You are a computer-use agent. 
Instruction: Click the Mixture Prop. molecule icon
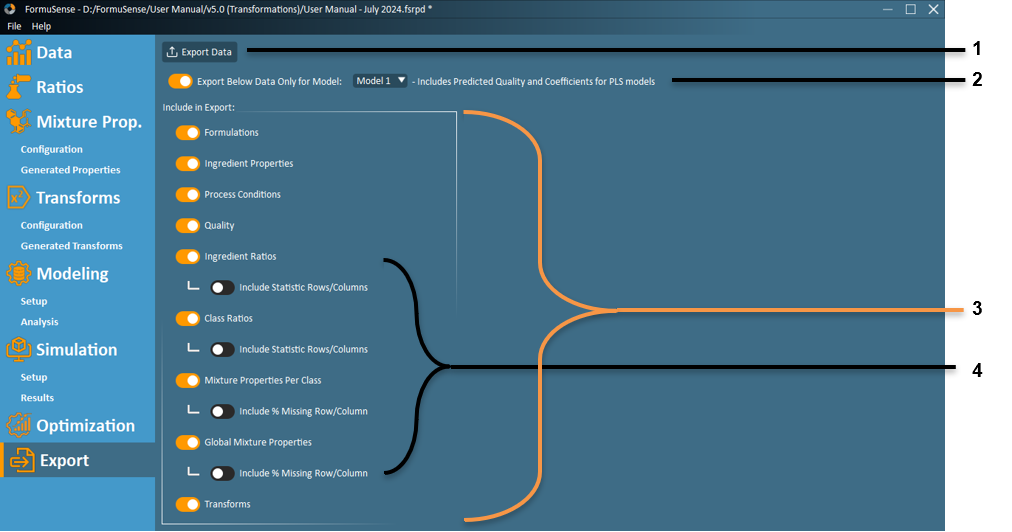[x=18, y=121]
